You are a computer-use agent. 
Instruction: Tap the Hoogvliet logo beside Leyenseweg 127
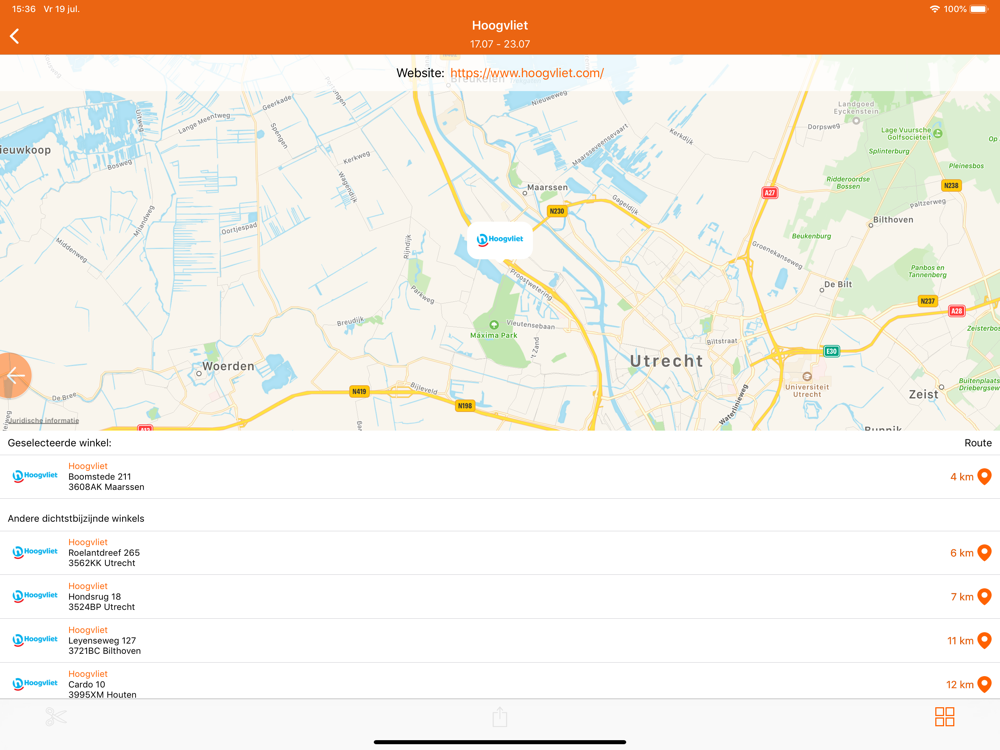pos(35,640)
